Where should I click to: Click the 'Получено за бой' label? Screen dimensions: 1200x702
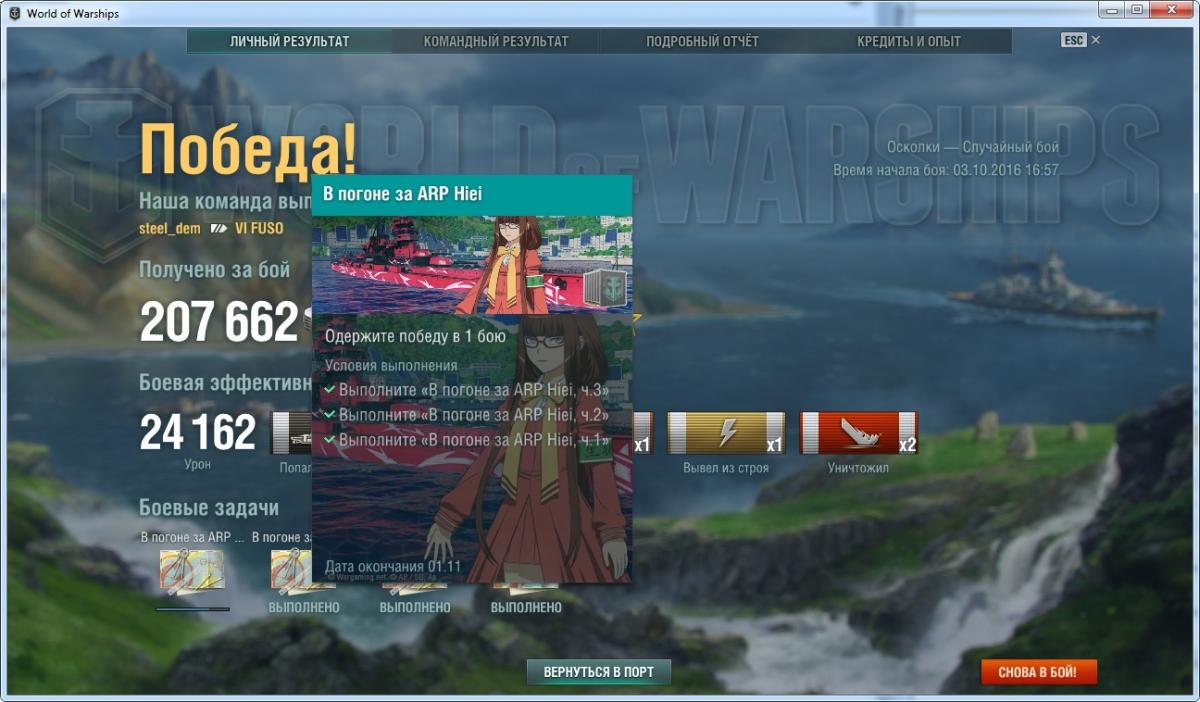pyautogui.click(x=215, y=270)
